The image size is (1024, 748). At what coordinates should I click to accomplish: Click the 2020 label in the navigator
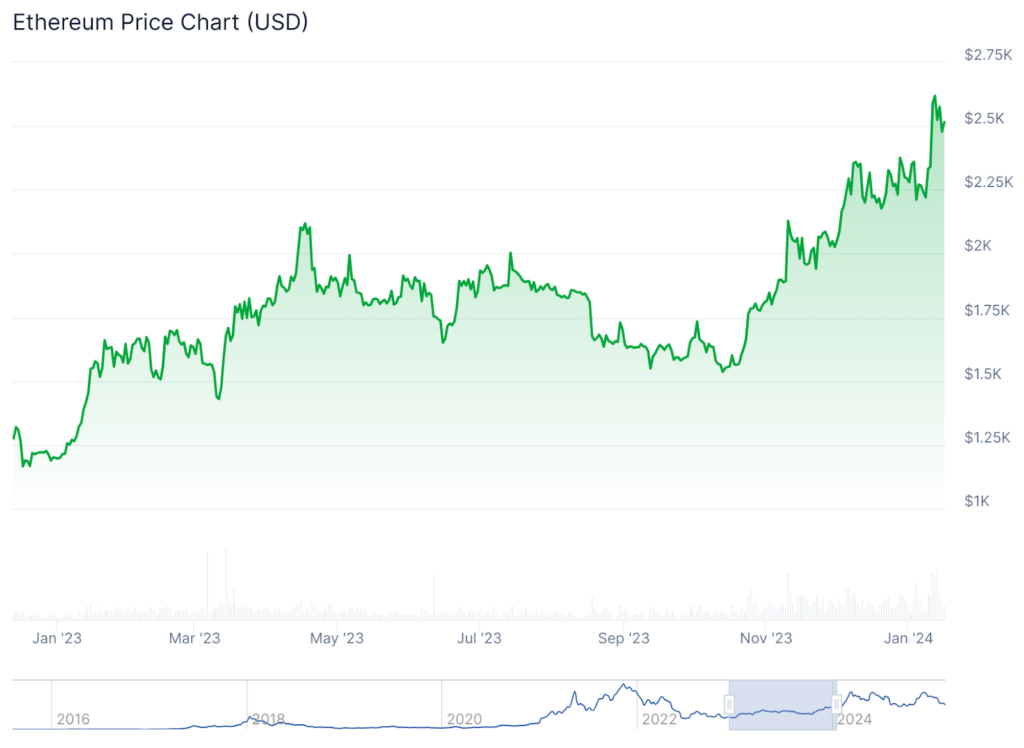pos(464,719)
